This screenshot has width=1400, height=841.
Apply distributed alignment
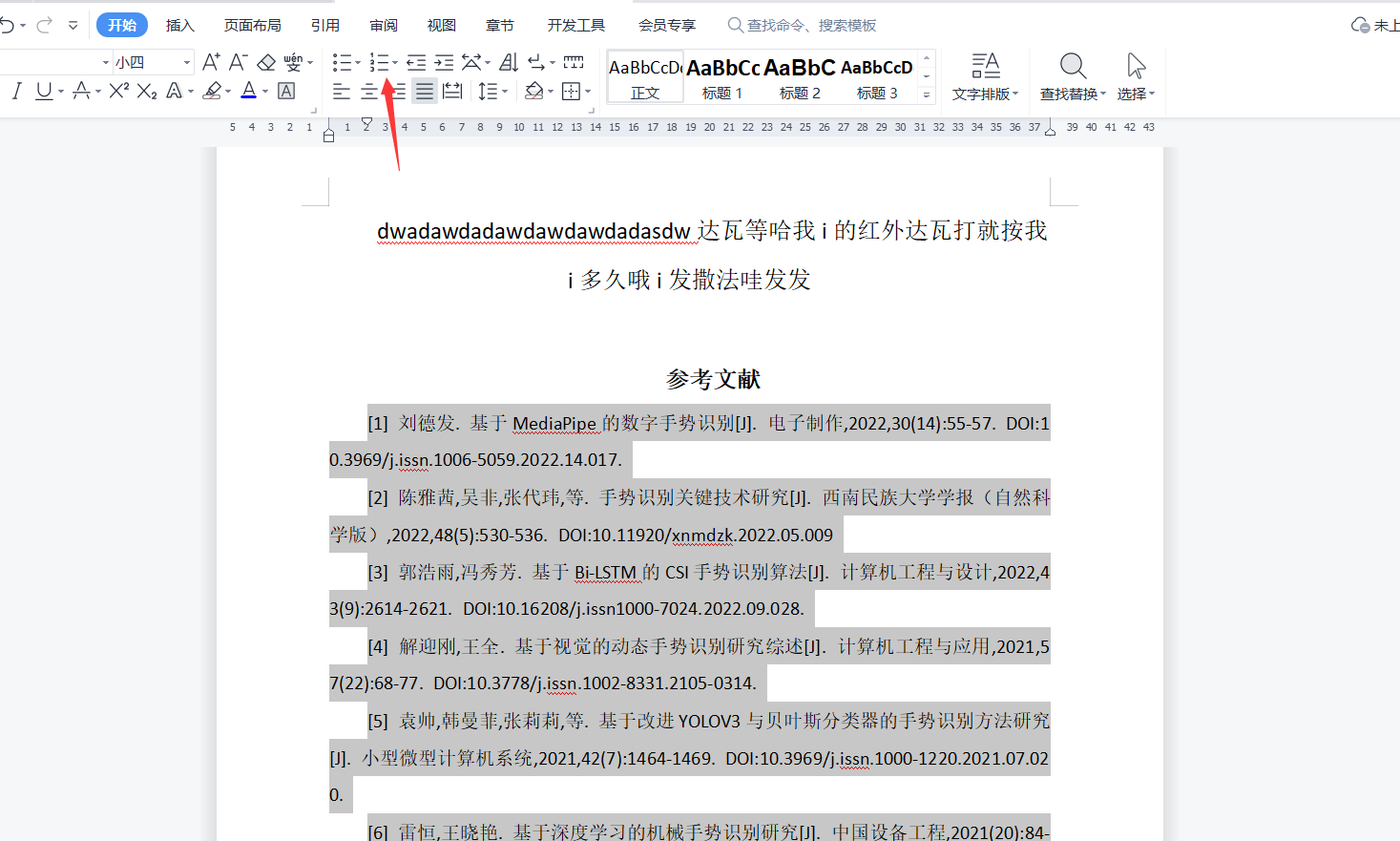click(452, 91)
